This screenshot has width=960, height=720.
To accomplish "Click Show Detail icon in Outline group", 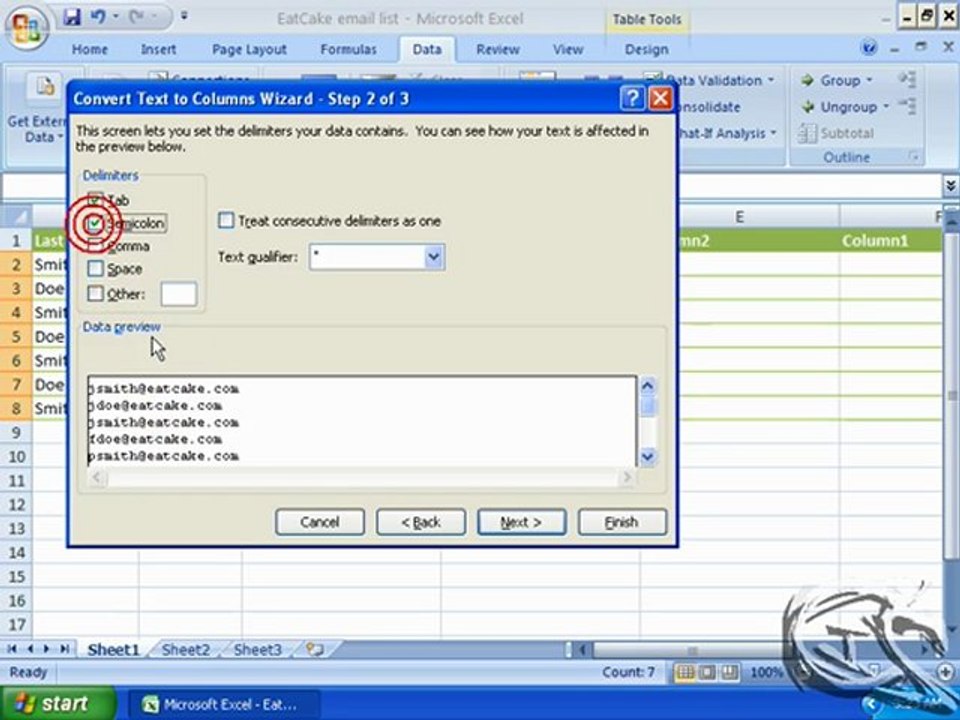I will pyautogui.click(x=907, y=79).
